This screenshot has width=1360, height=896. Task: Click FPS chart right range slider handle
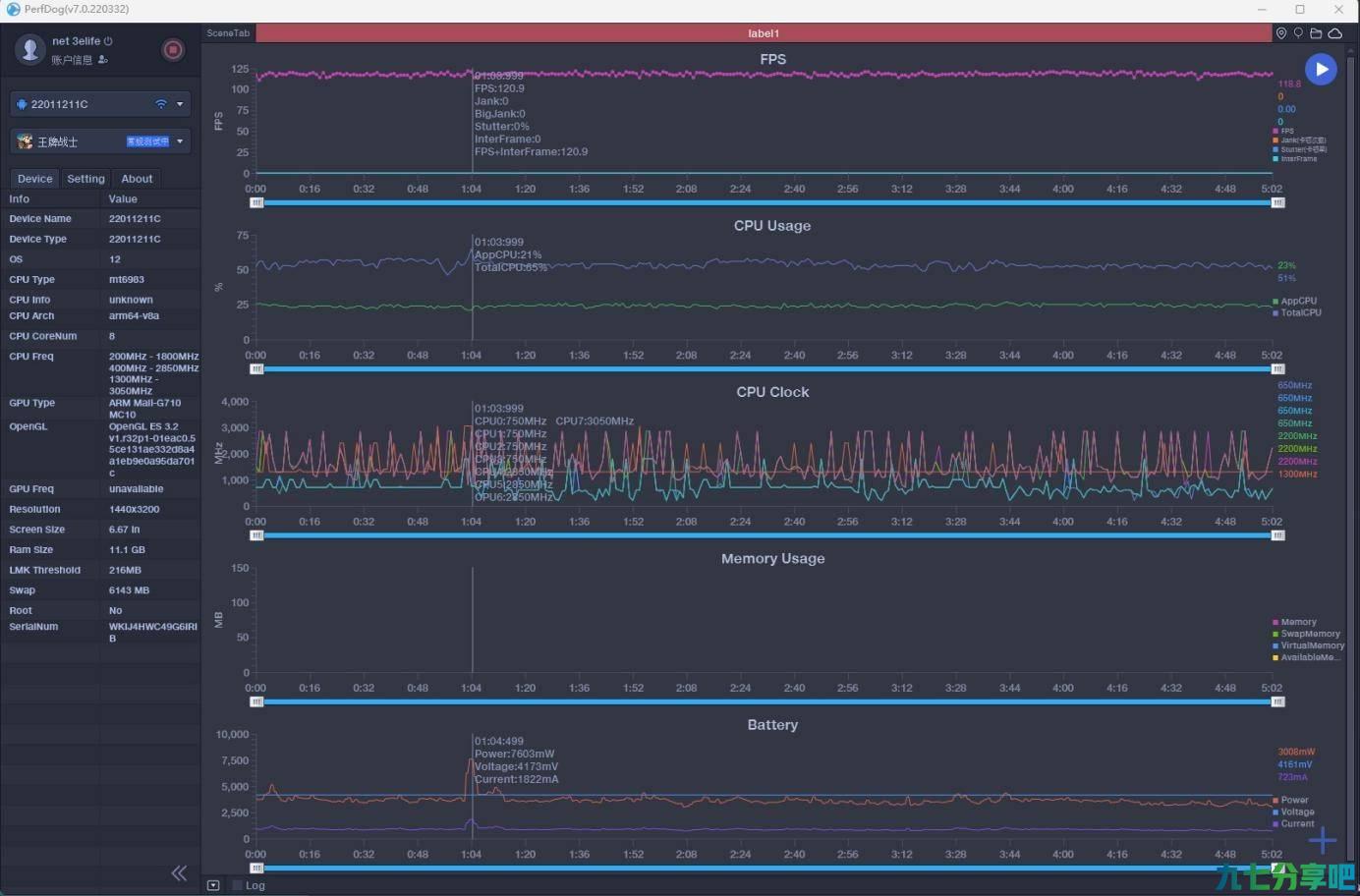click(x=1277, y=202)
